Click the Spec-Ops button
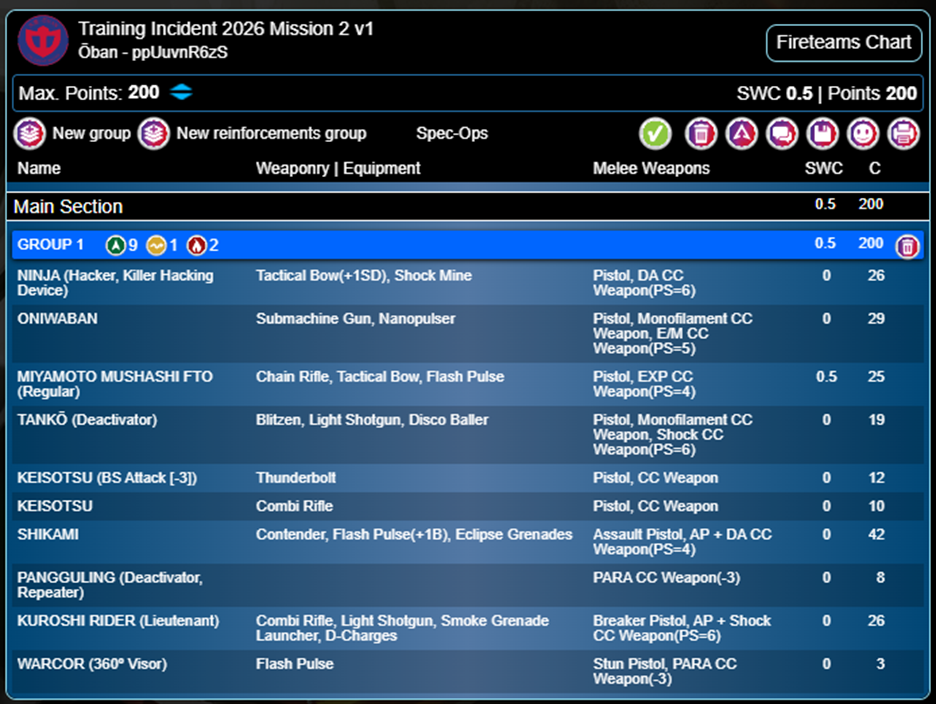 coord(452,133)
